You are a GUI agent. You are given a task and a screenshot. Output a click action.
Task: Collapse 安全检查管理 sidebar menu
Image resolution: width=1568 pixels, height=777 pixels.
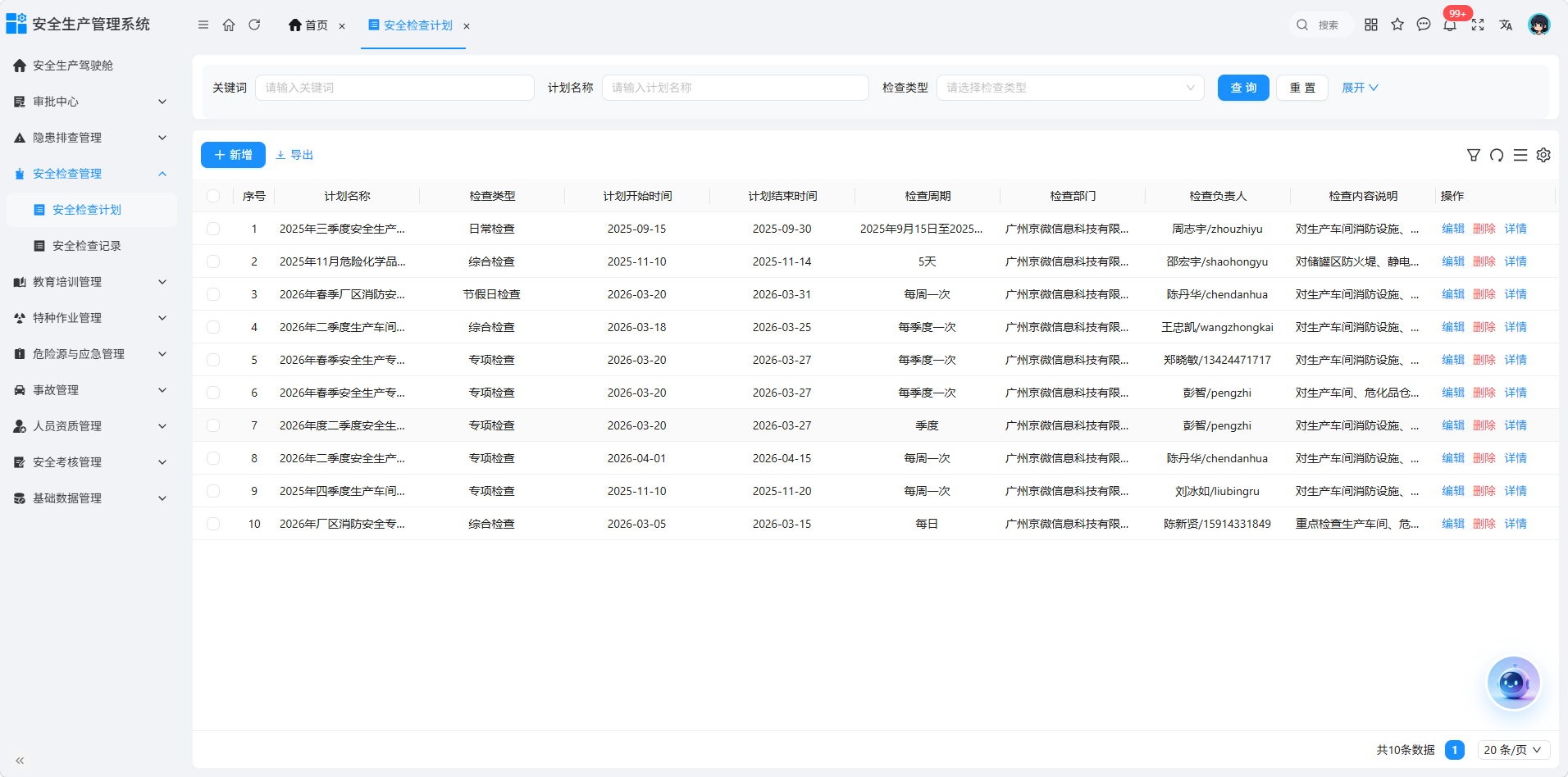[90, 174]
